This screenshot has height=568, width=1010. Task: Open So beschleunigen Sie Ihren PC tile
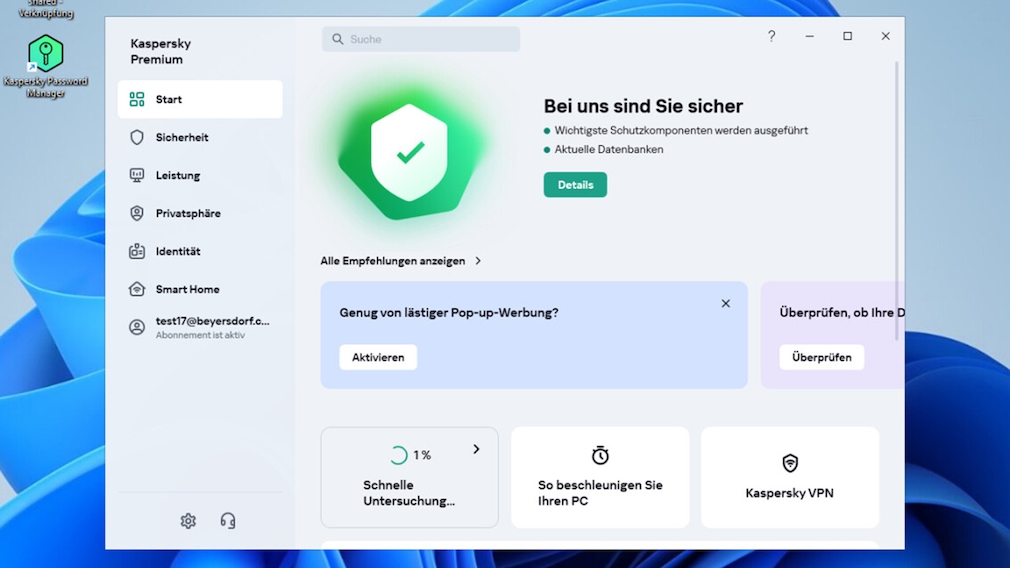(x=600, y=477)
